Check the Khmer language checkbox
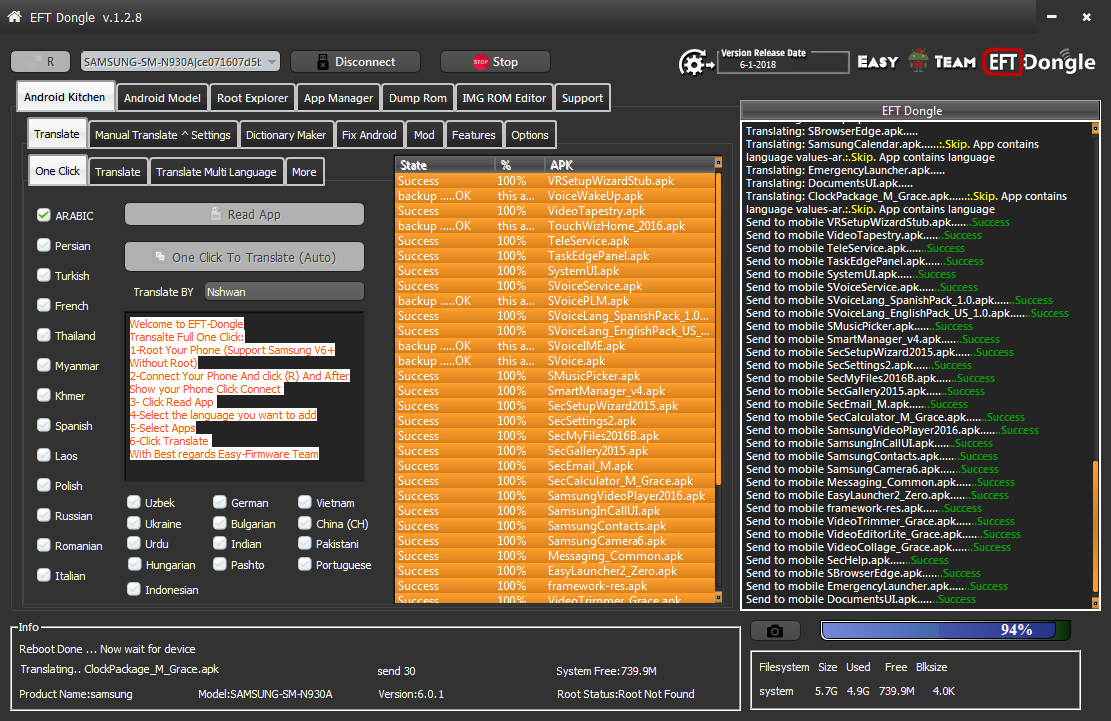This screenshot has height=721, width=1111. [44, 395]
